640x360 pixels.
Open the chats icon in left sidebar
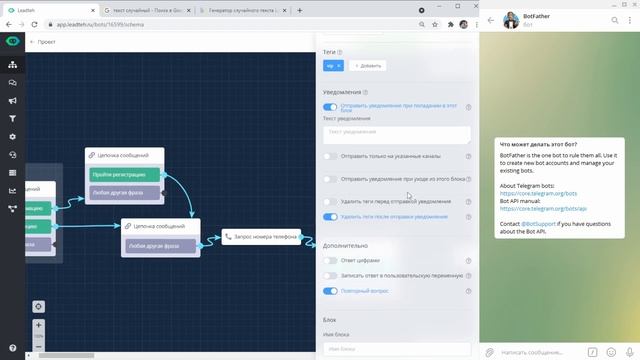13,83
